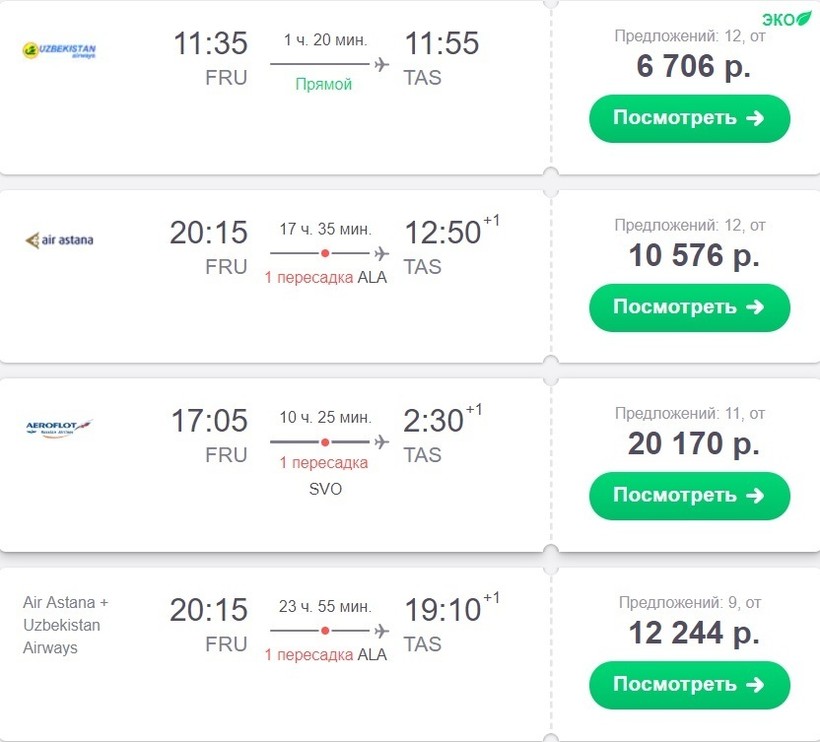This screenshot has width=820, height=742.
Task: Click the Aeroflot airline logo
Action: [59, 428]
